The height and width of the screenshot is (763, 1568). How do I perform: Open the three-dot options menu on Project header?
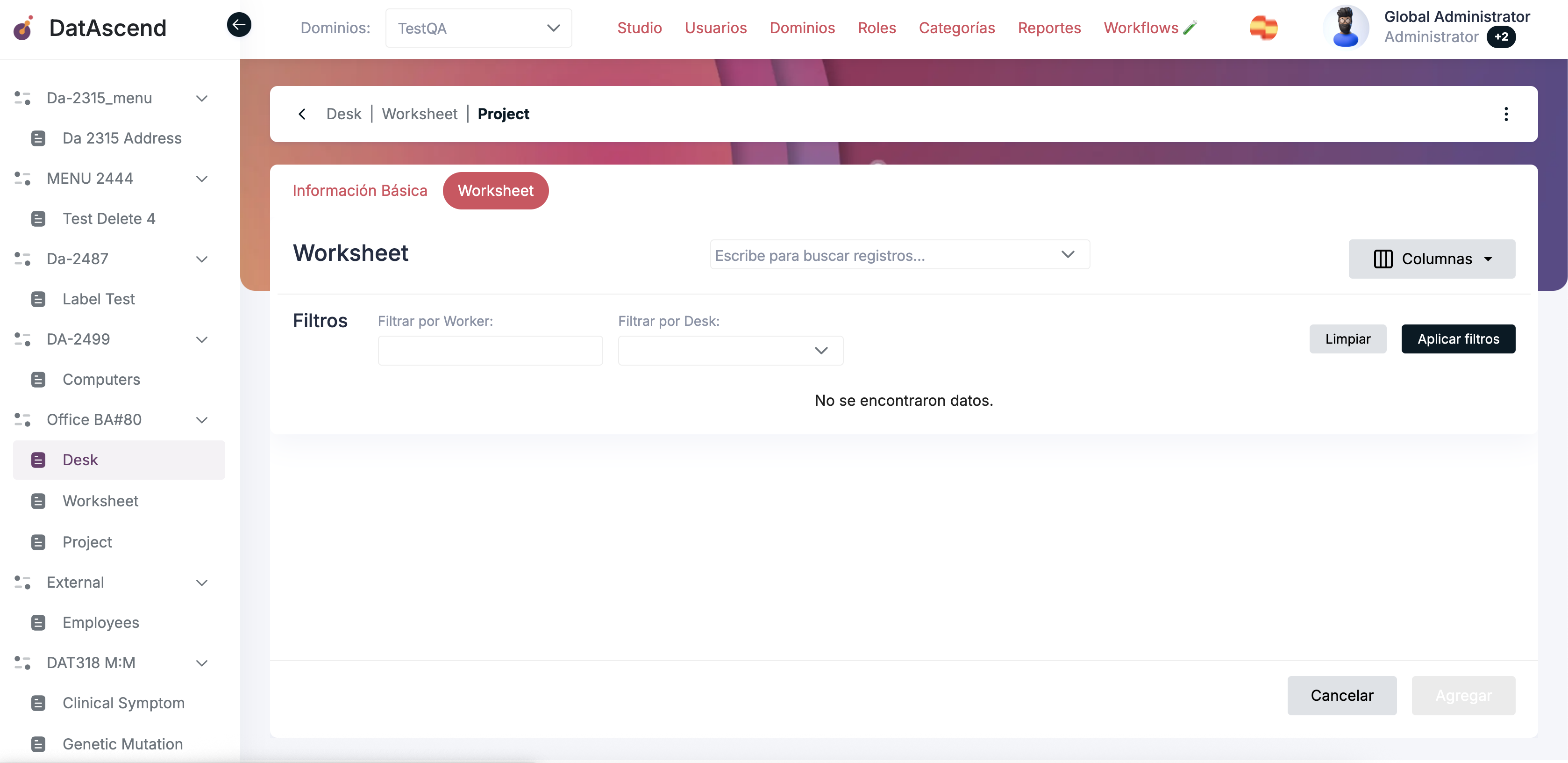(x=1506, y=114)
